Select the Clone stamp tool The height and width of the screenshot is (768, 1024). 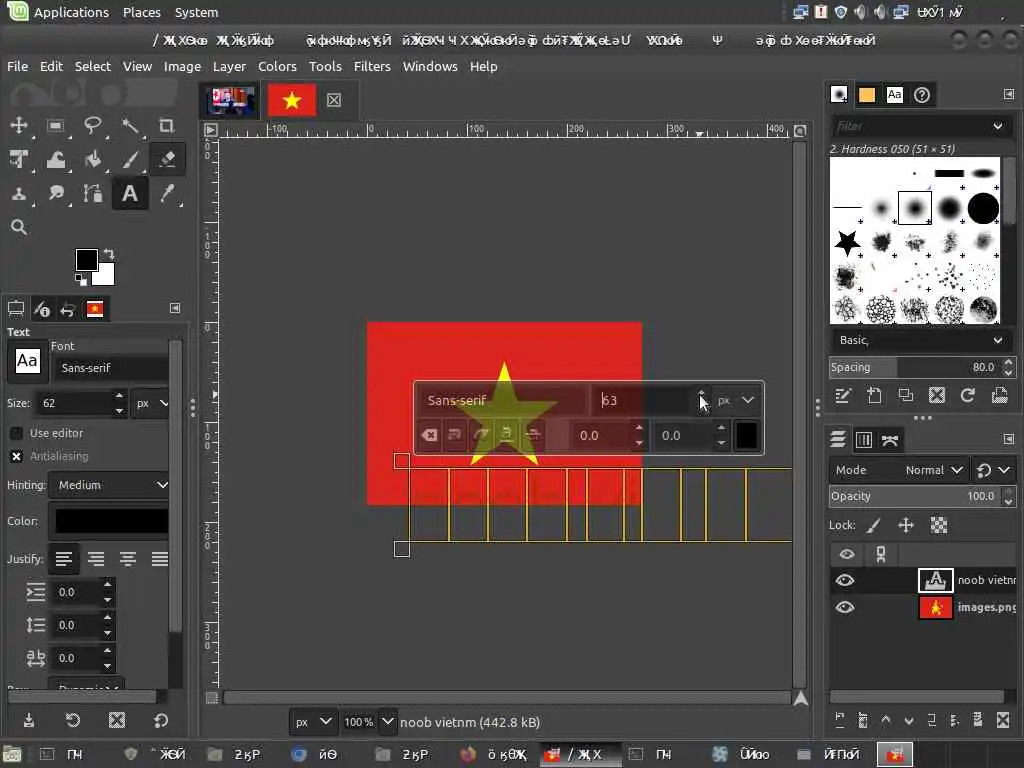click(18, 193)
